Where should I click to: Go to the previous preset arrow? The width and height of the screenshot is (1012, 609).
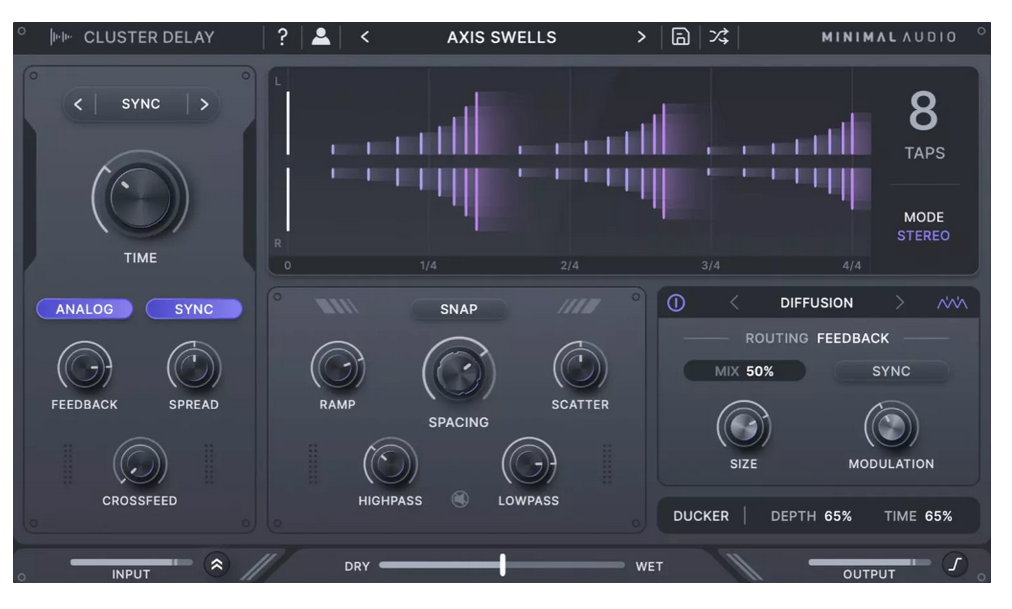[365, 37]
